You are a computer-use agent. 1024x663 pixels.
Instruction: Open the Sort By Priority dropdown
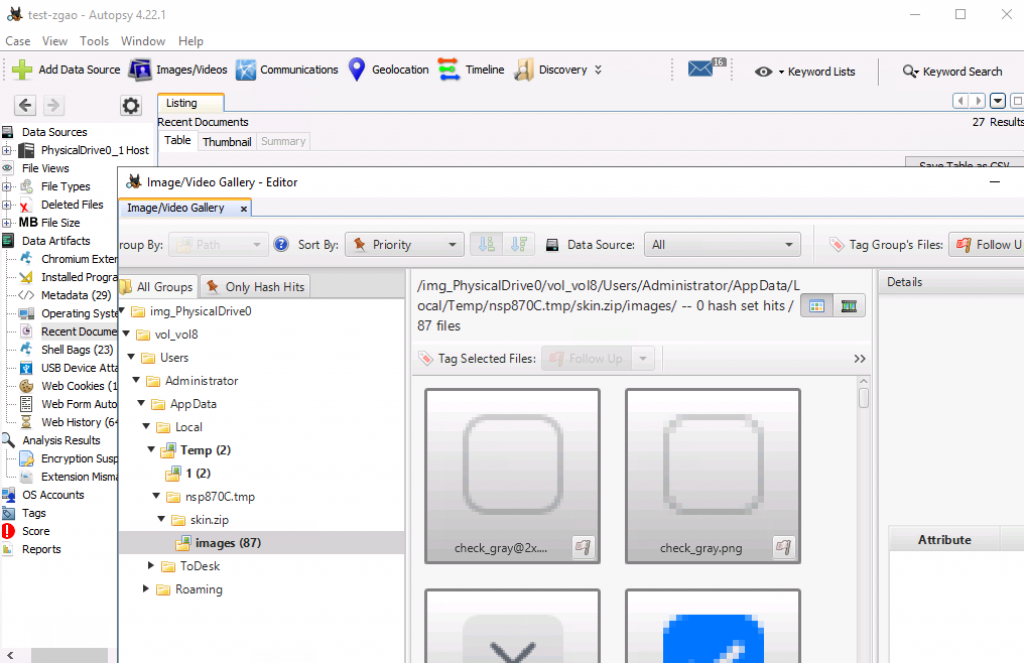coord(404,245)
